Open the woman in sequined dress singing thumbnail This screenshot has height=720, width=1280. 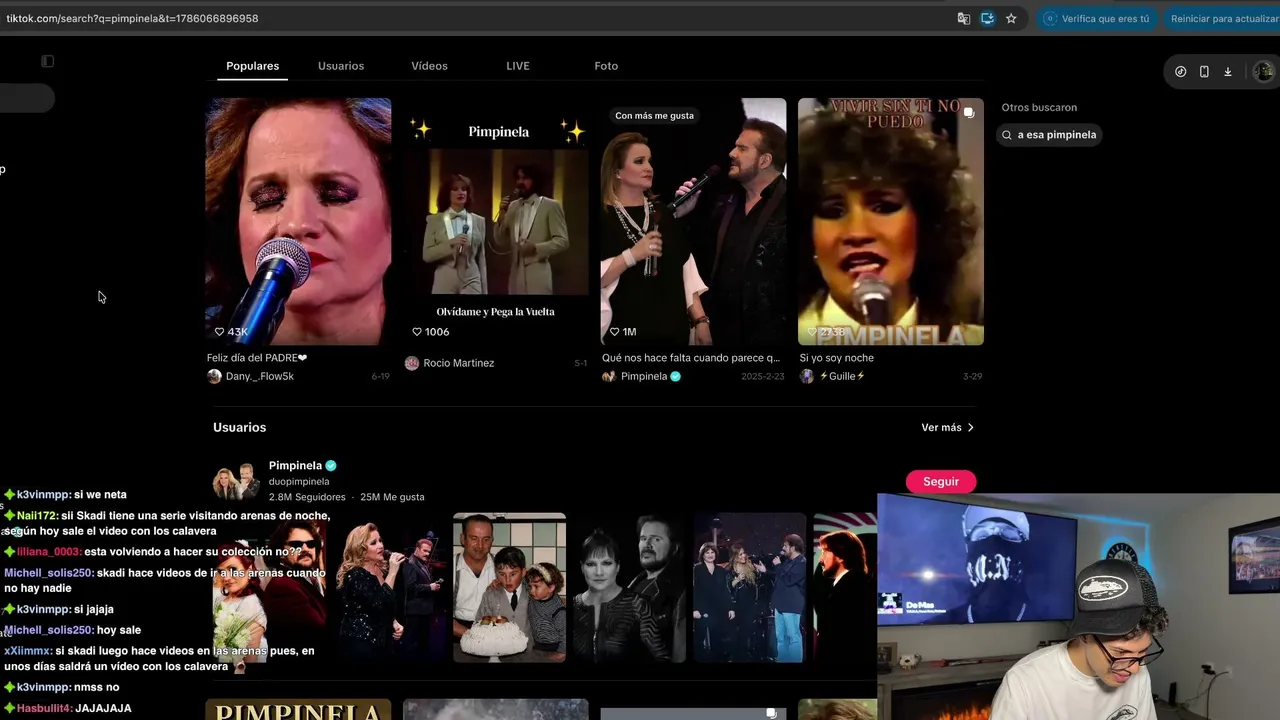[x=389, y=588]
